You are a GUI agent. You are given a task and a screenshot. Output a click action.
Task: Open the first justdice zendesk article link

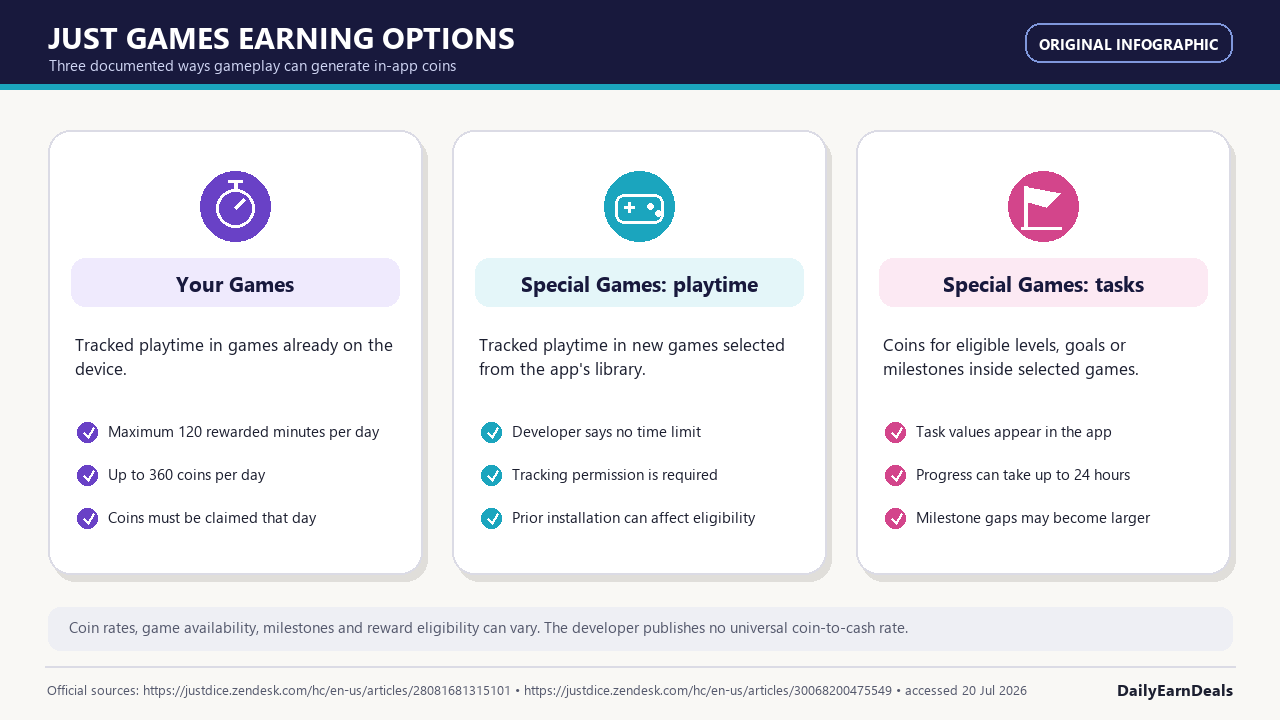coord(327,691)
